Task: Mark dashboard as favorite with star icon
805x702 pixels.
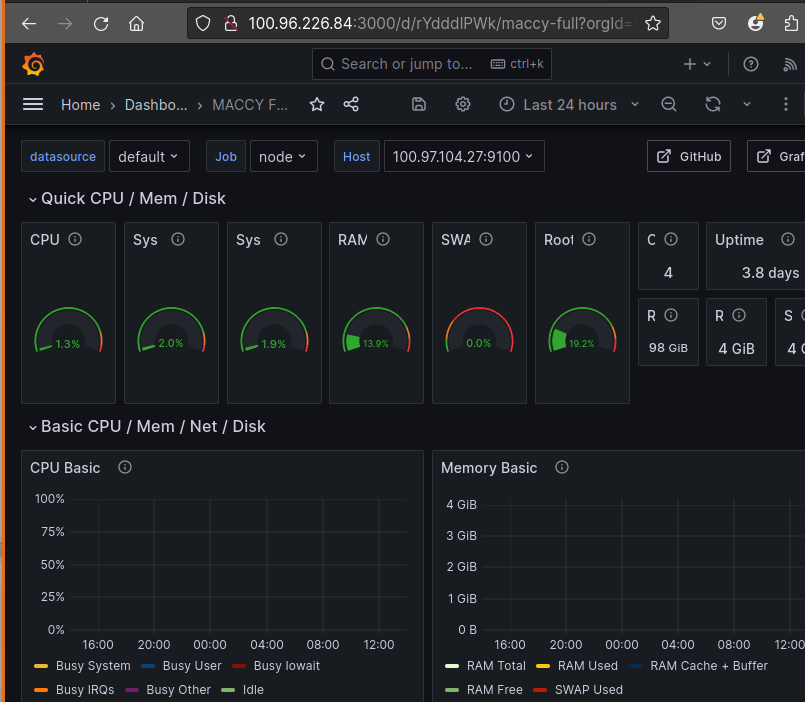Action: [x=317, y=105]
